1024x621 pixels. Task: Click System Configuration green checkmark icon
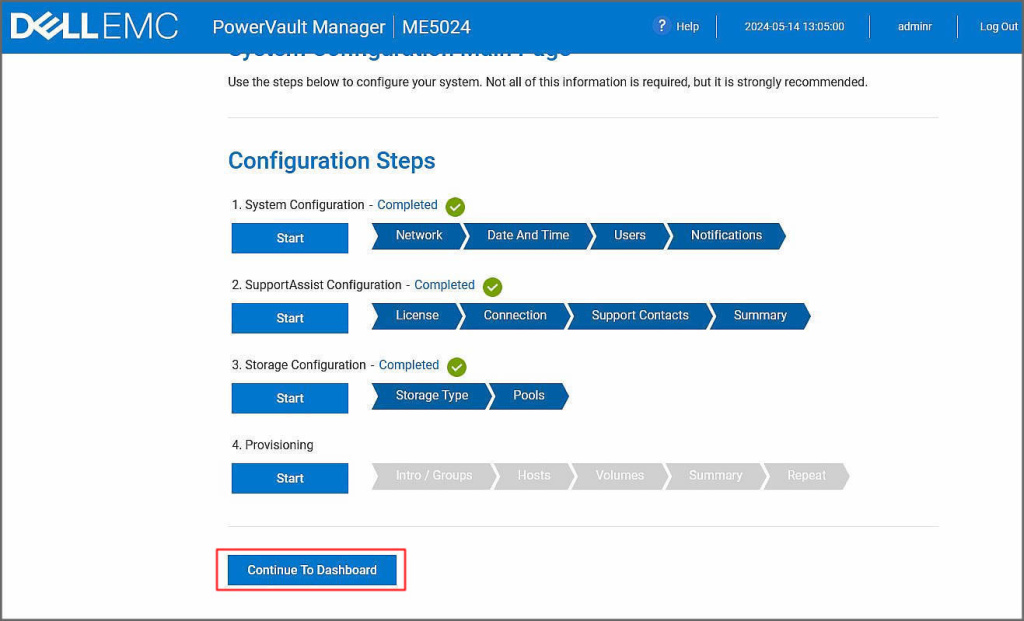pos(455,207)
